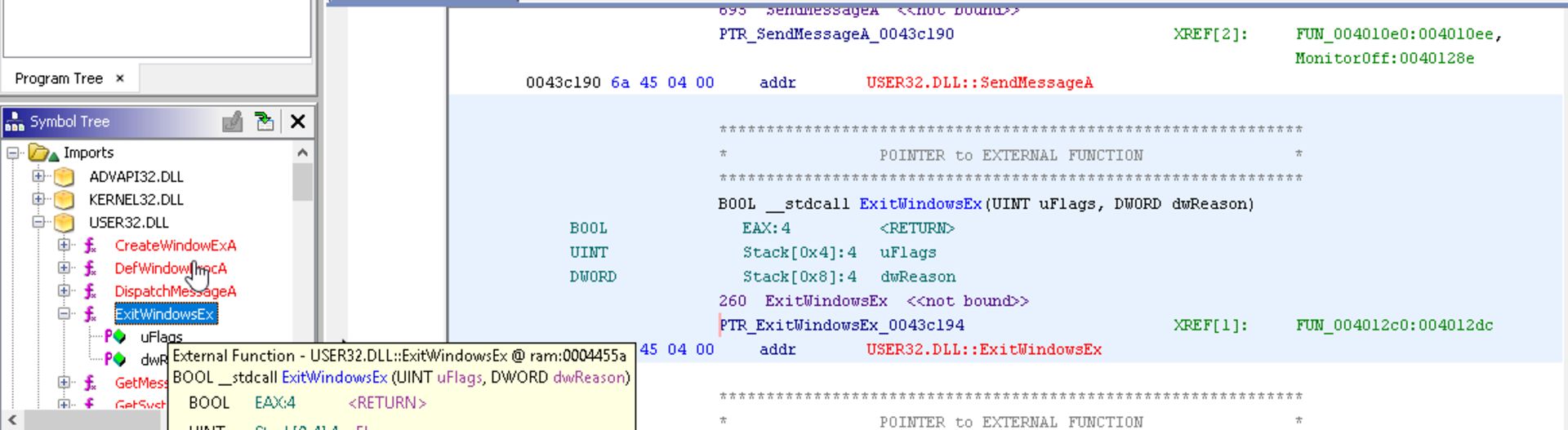The width and height of the screenshot is (1568, 430).
Task: Select KERNEL32.DLL in Symbol Tree
Action: pos(136,199)
